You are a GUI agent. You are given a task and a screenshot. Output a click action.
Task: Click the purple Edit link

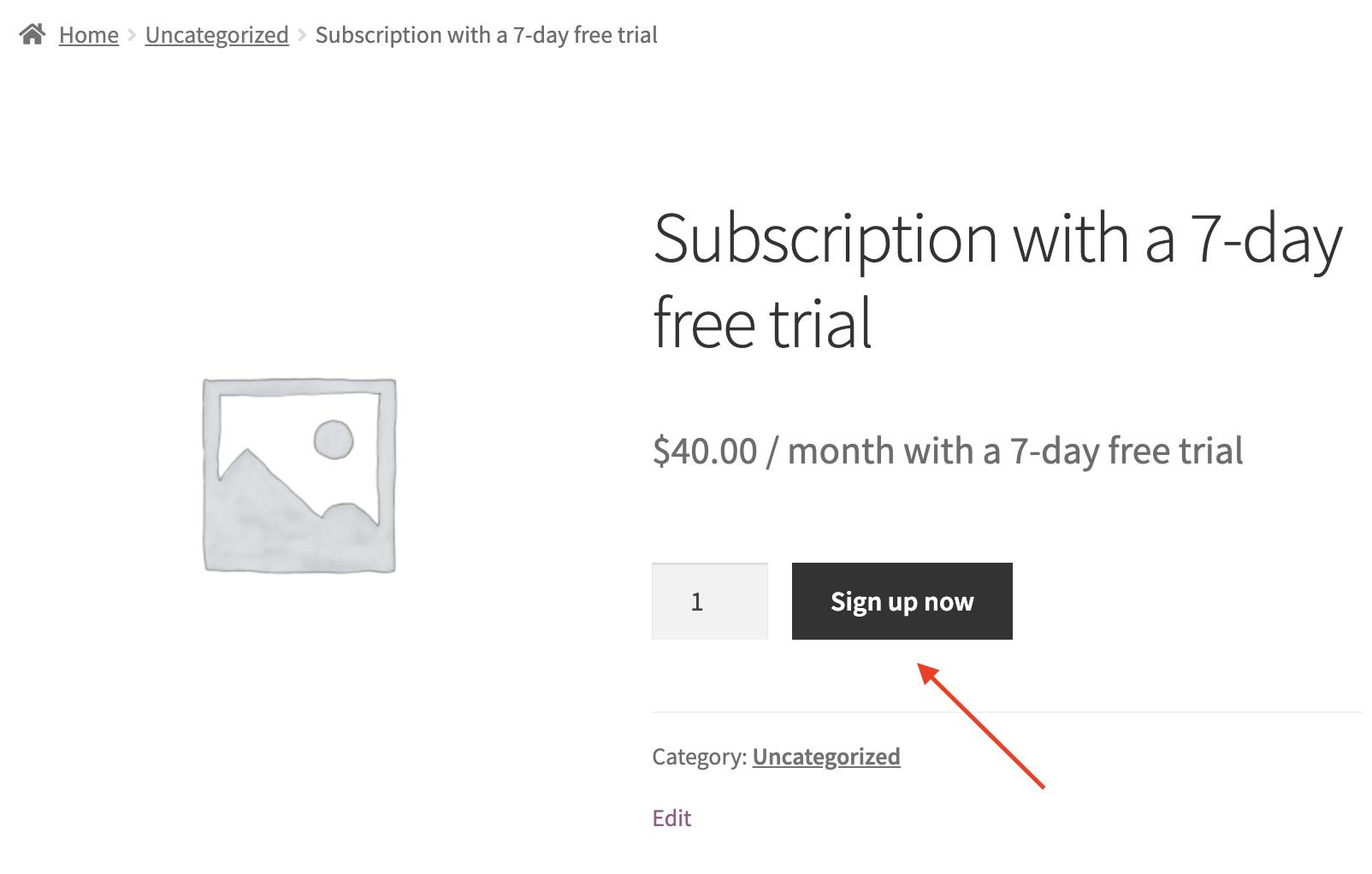pyautogui.click(x=671, y=818)
